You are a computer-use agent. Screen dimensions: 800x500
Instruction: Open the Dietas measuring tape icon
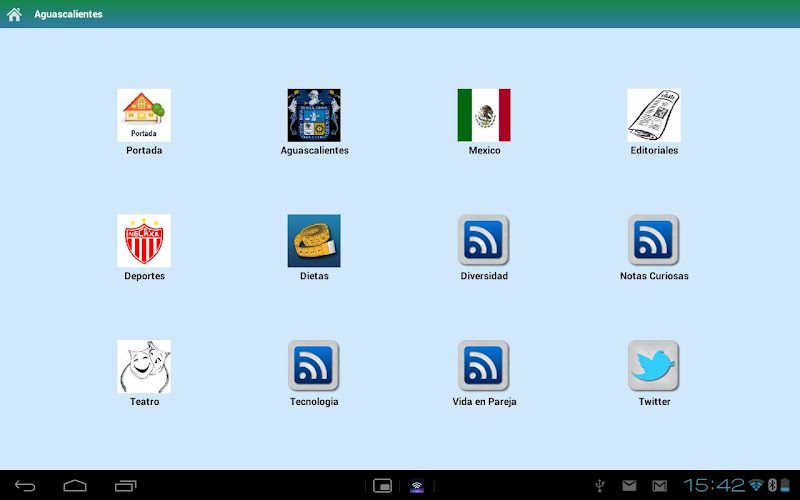(x=314, y=241)
